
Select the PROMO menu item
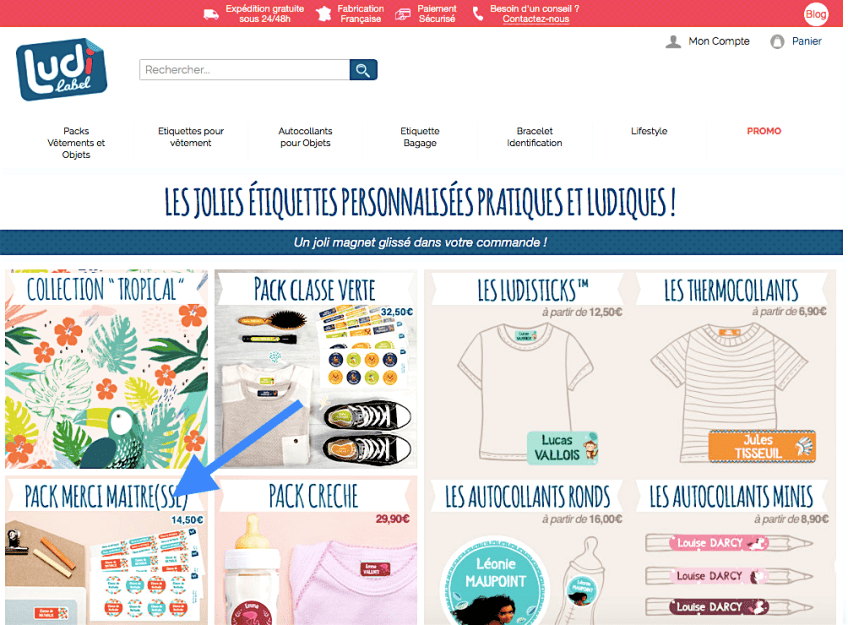coord(764,131)
